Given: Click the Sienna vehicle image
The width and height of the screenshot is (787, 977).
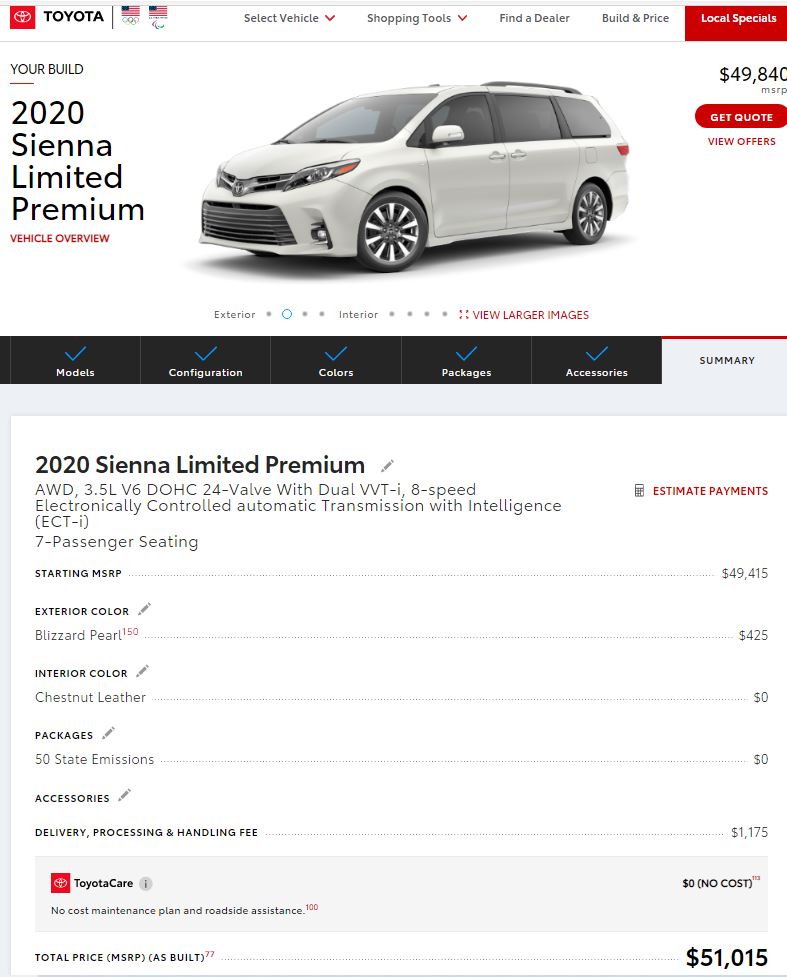Looking at the screenshot, I should [414, 176].
